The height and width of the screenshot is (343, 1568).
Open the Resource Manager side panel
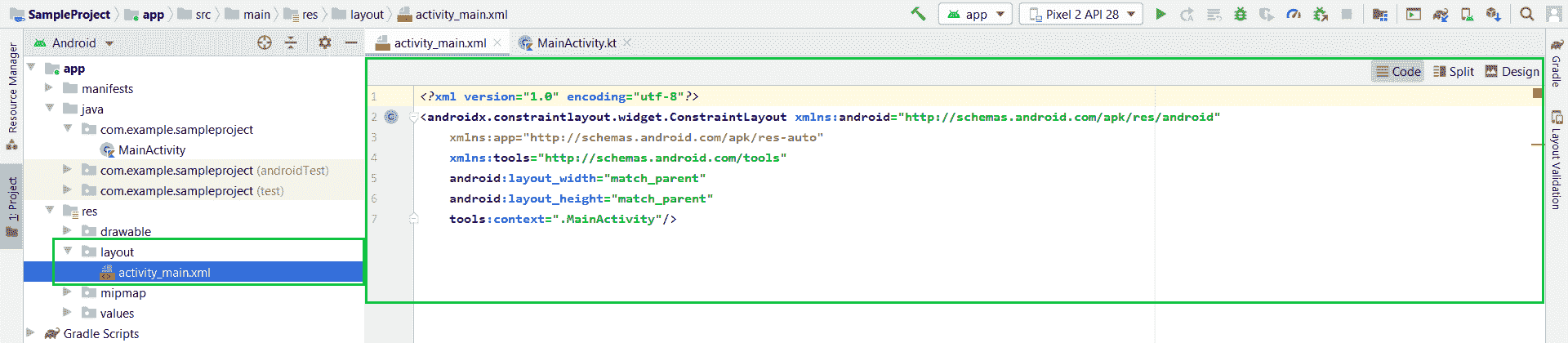(x=12, y=90)
